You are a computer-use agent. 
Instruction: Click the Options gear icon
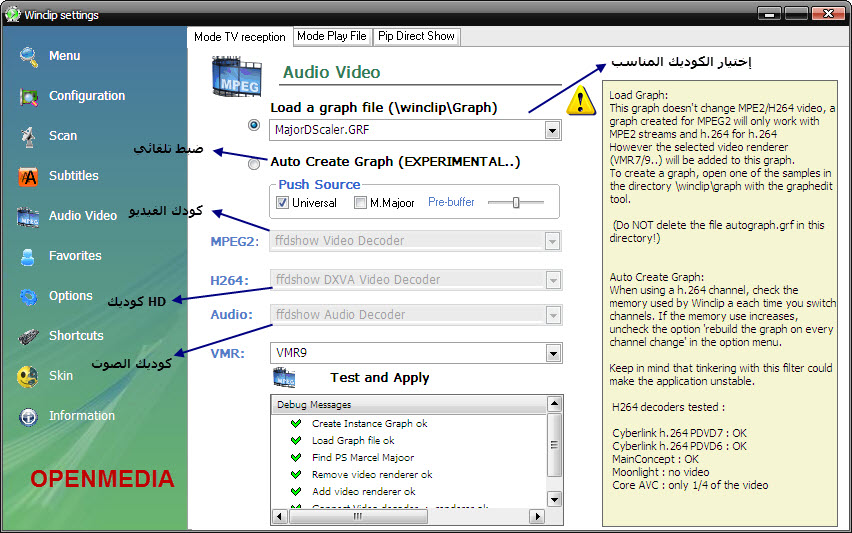(x=28, y=297)
